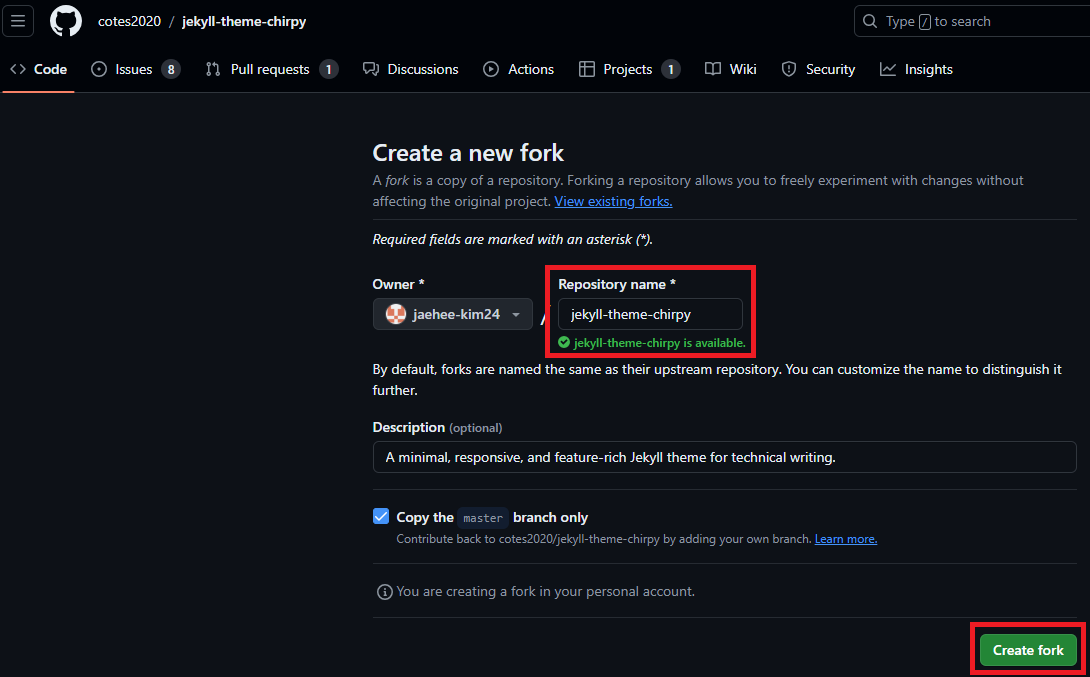The width and height of the screenshot is (1090, 677).
Task: Open the hamburger navigation menu
Action: point(18,21)
